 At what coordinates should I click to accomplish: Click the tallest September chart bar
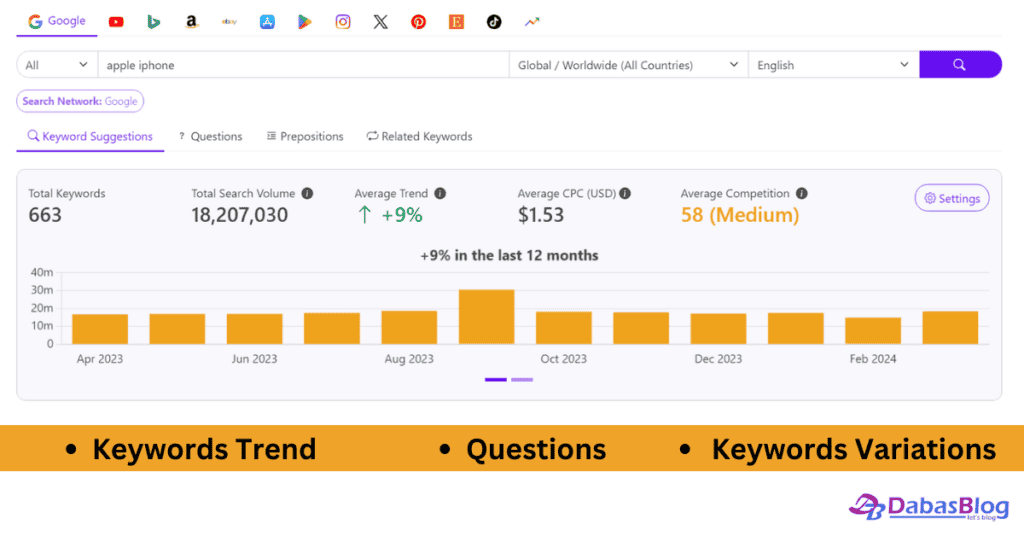(487, 317)
